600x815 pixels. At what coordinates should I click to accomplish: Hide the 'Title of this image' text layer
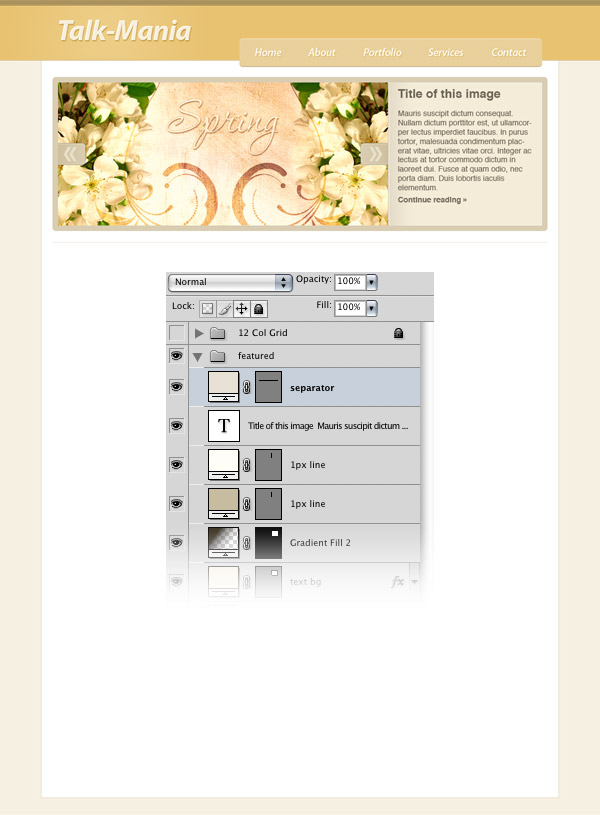pos(177,426)
